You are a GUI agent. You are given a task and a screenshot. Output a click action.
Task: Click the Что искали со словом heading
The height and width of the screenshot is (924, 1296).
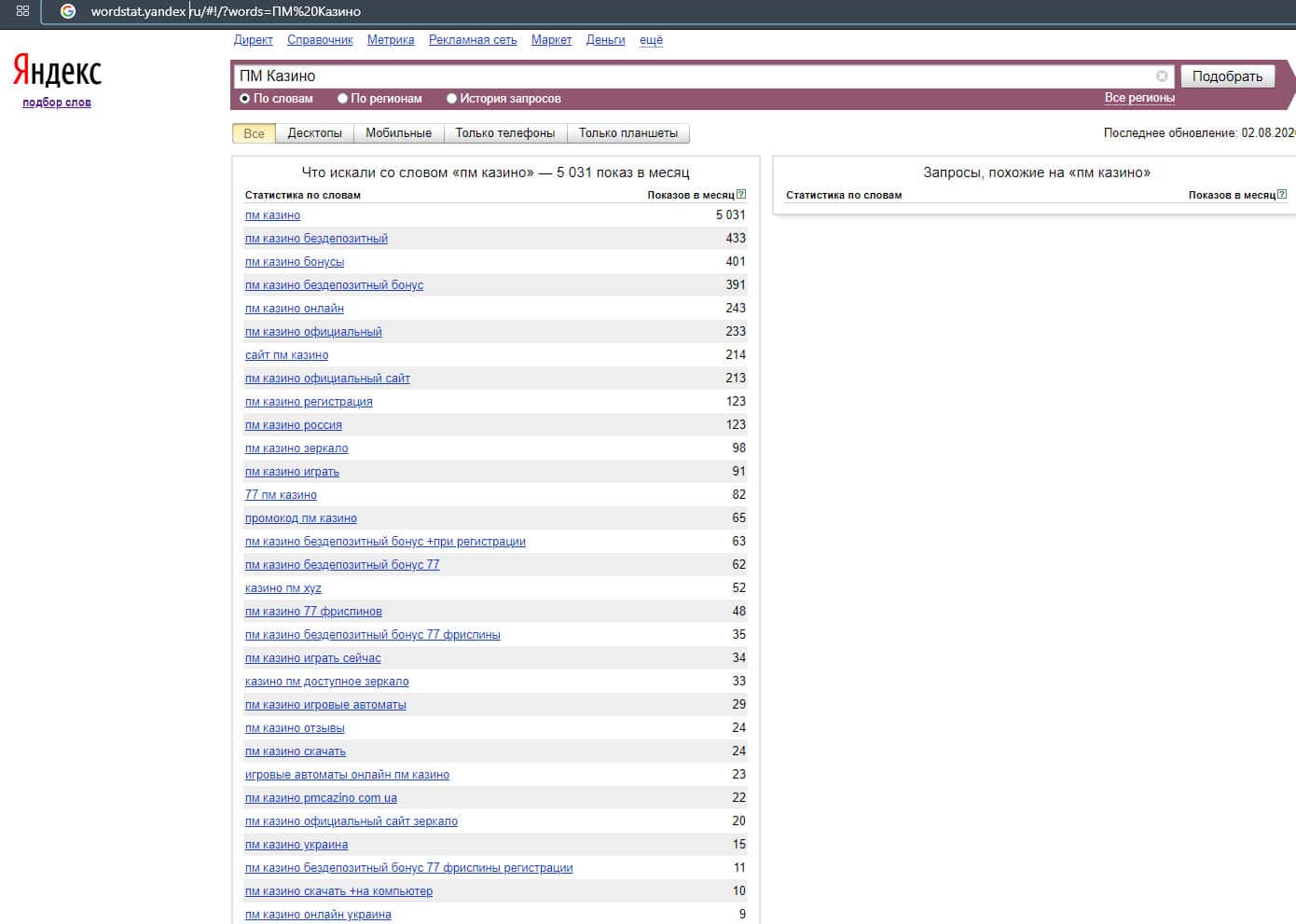(495, 172)
